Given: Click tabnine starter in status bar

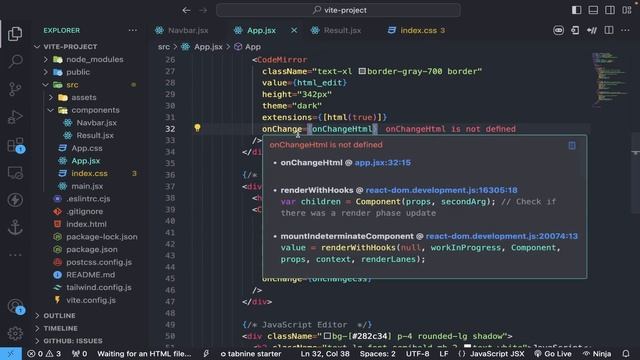Looking at the screenshot, I should pos(251,353).
